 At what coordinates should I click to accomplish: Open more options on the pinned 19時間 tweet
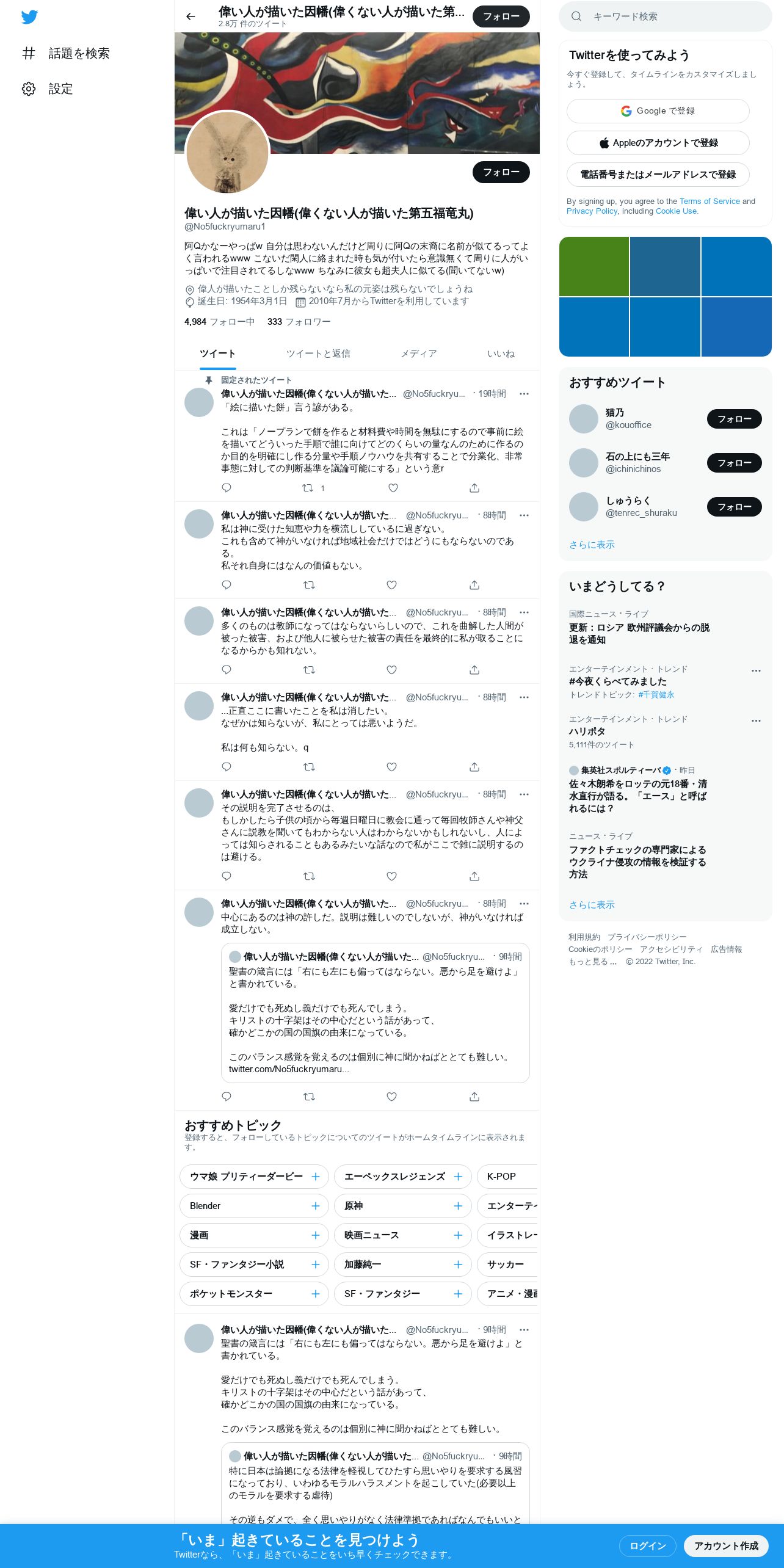[x=524, y=394]
